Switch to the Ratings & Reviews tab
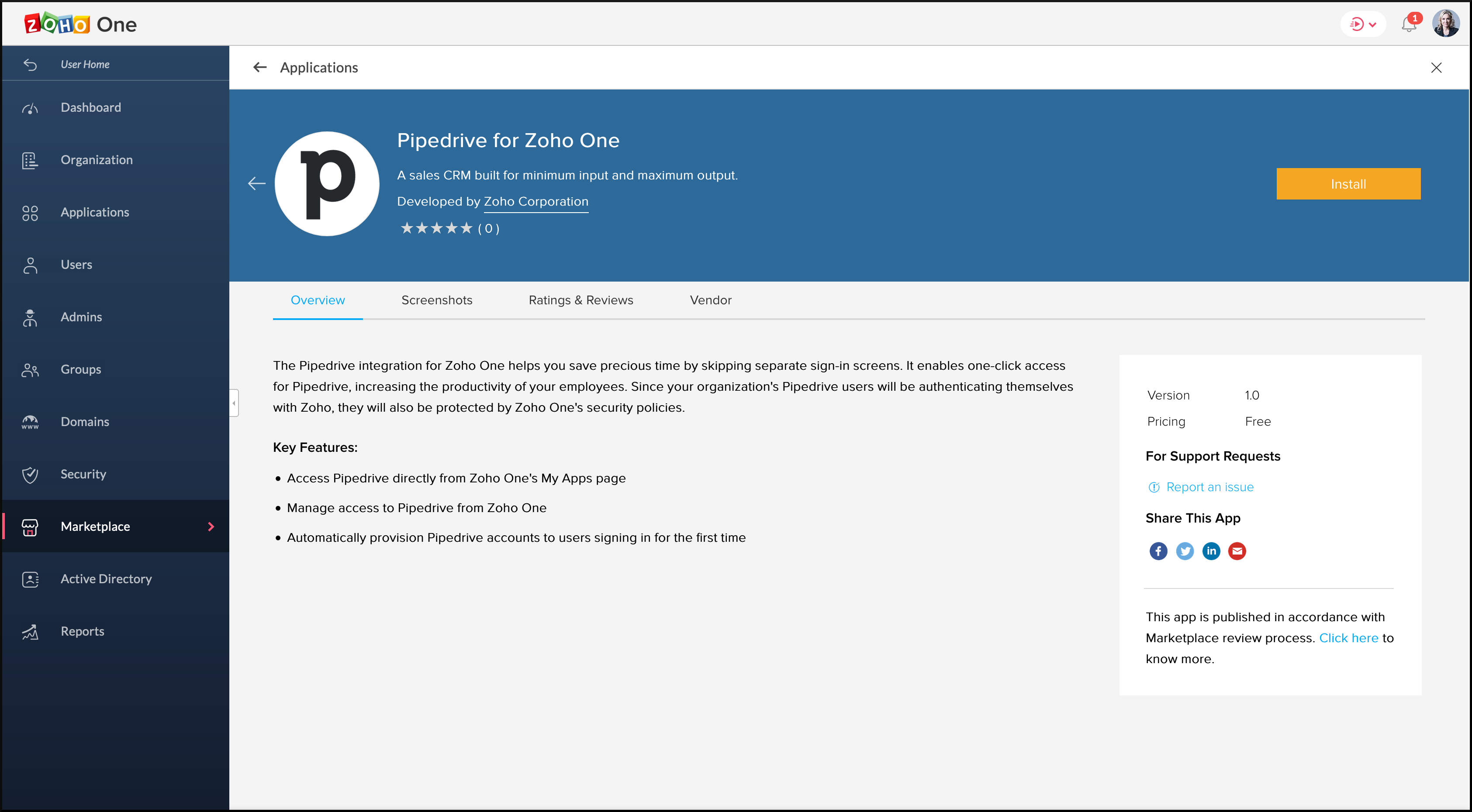The image size is (1472, 812). pyautogui.click(x=580, y=300)
